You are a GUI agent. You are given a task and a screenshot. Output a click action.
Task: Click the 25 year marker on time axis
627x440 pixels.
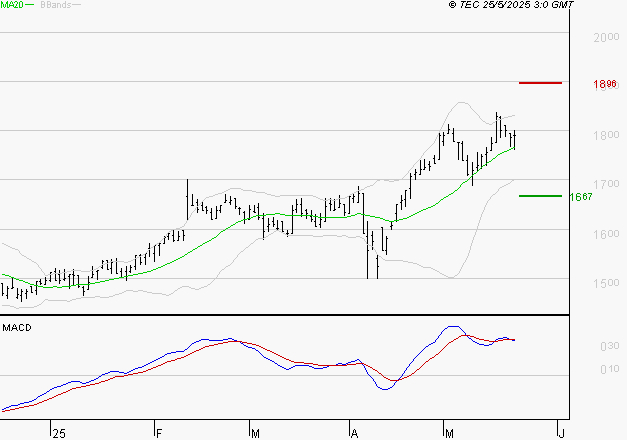(x=59, y=434)
